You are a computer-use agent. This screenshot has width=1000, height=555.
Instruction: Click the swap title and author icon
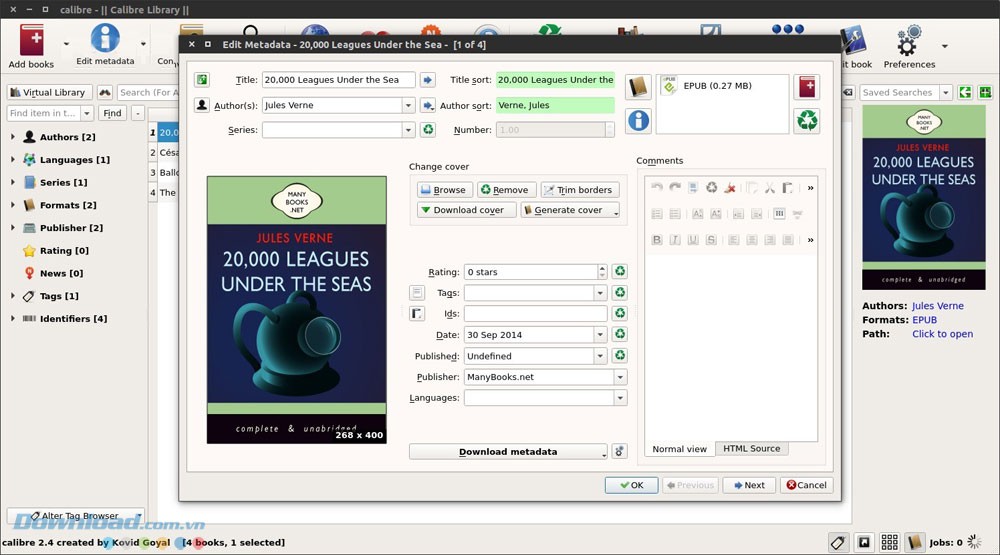pos(202,80)
